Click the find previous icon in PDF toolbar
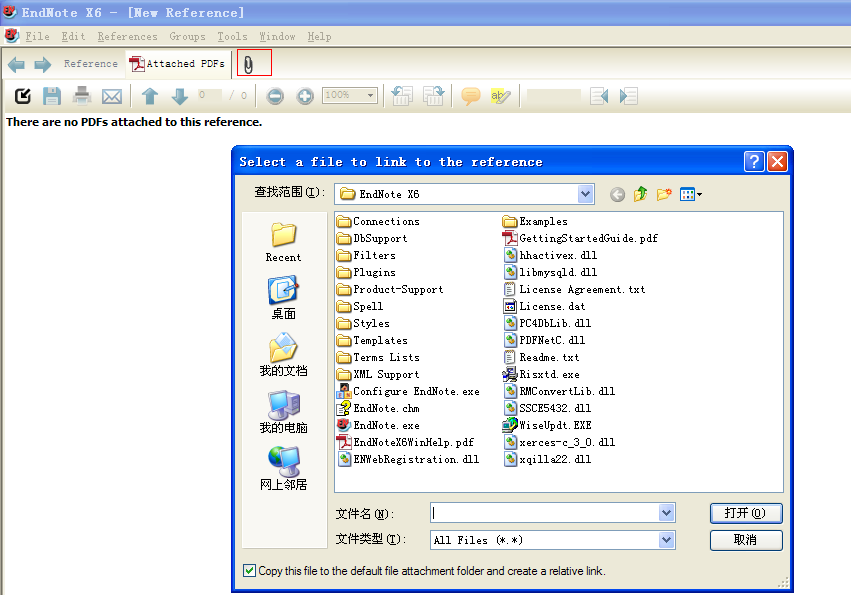The width and height of the screenshot is (851, 595). coord(599,96)
